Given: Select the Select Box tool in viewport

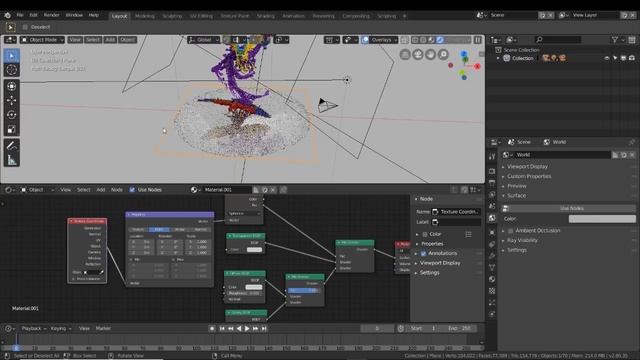Looking at the screenshot, I should point(11,56).
